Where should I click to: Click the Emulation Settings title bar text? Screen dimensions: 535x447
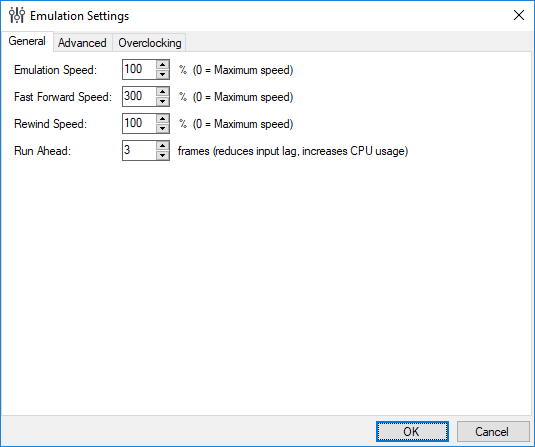pos(79,16)
